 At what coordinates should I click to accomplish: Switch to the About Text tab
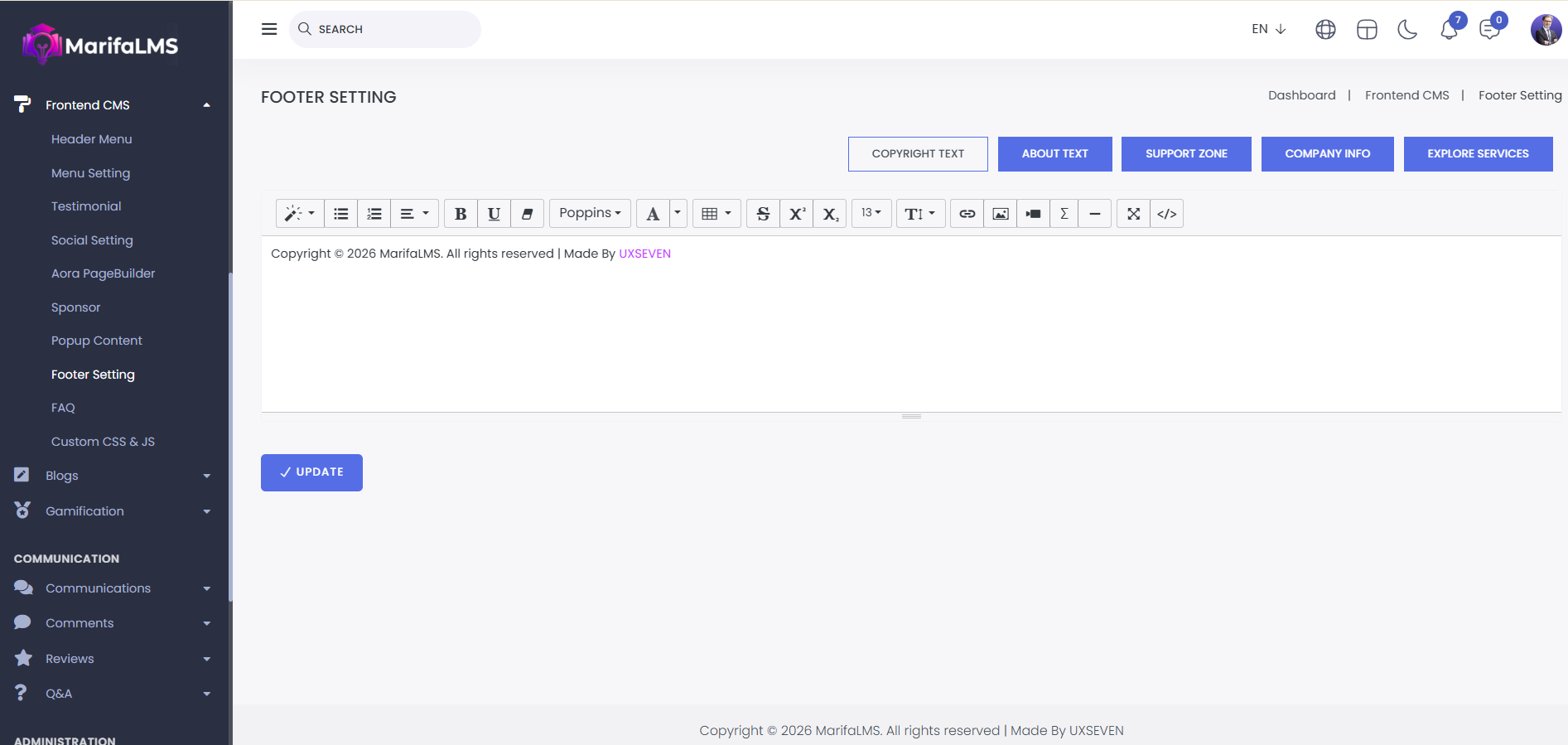click(x=1054, y=154)
